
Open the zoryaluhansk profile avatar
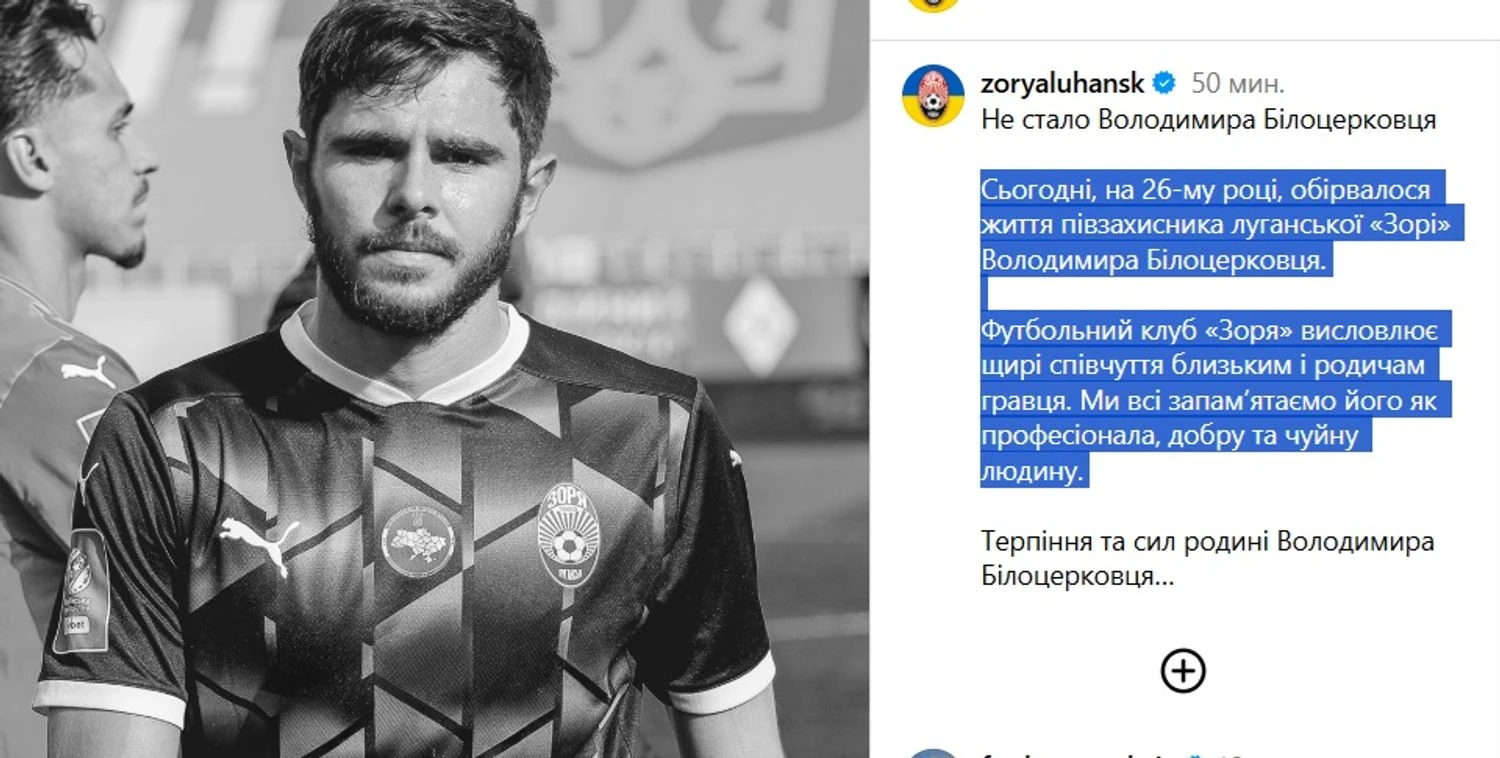[x=933, y=96]
